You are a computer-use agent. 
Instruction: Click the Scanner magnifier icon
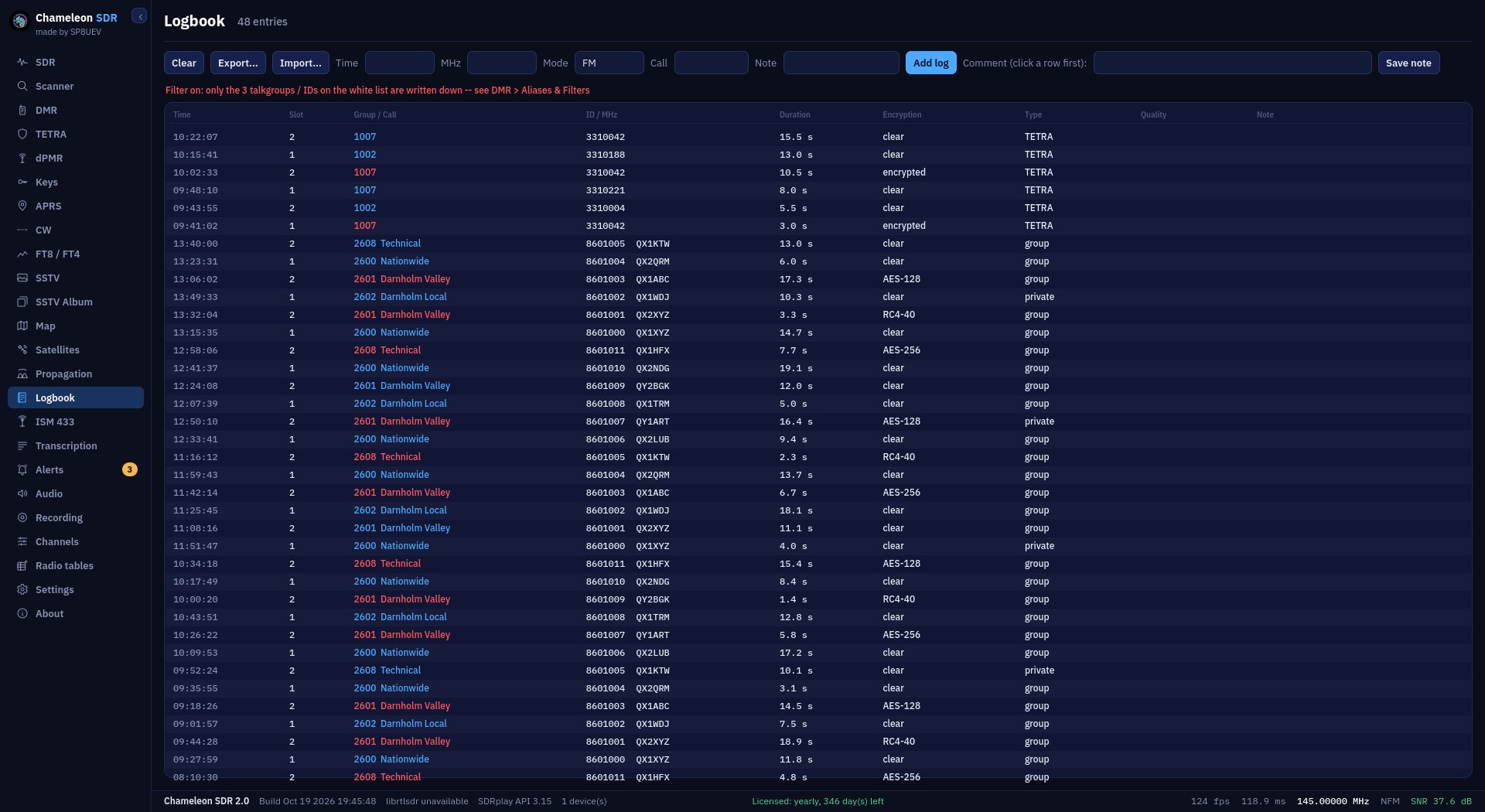coord(22,86)
